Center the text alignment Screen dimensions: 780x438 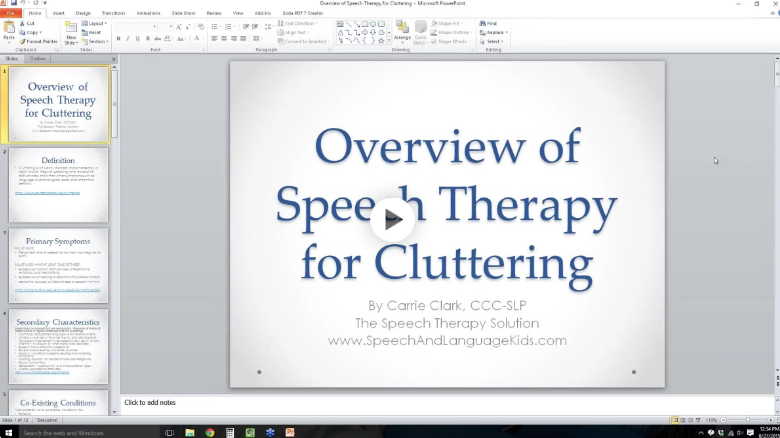(224, 38)
